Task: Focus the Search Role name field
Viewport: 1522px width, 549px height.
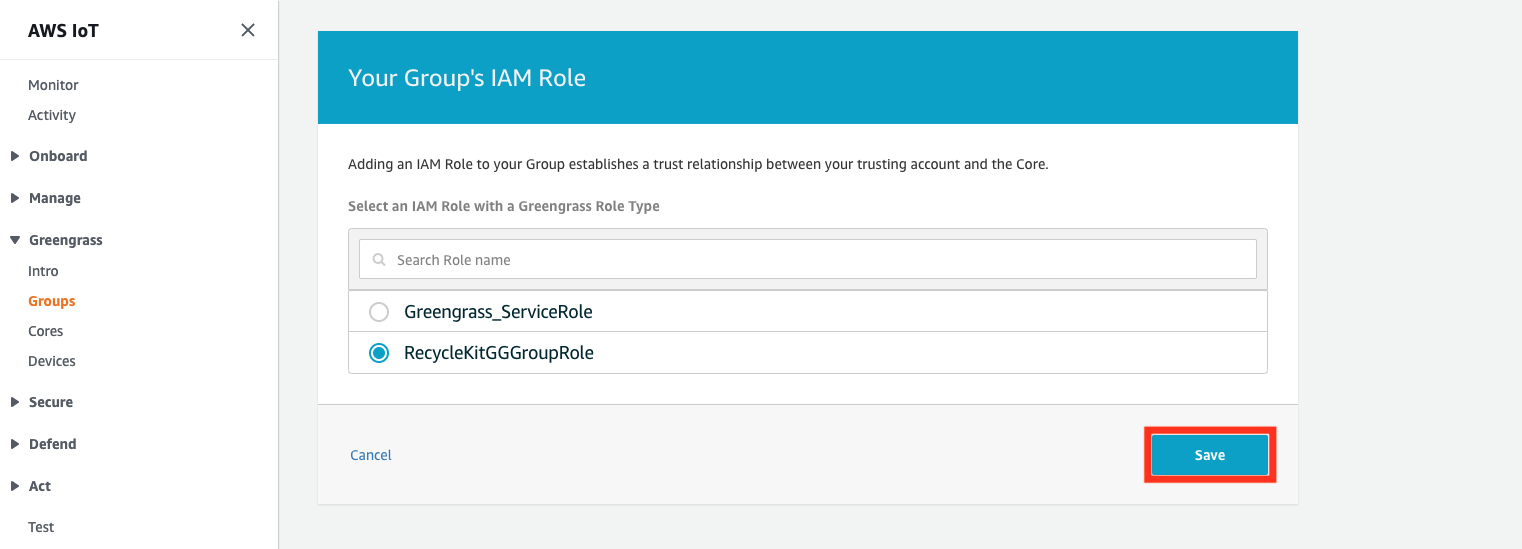Action: click(808, 259)
